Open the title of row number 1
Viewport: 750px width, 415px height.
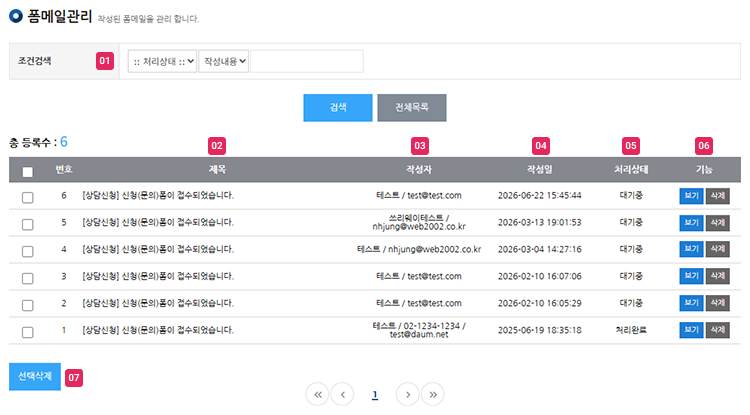[x=158, y=330]
